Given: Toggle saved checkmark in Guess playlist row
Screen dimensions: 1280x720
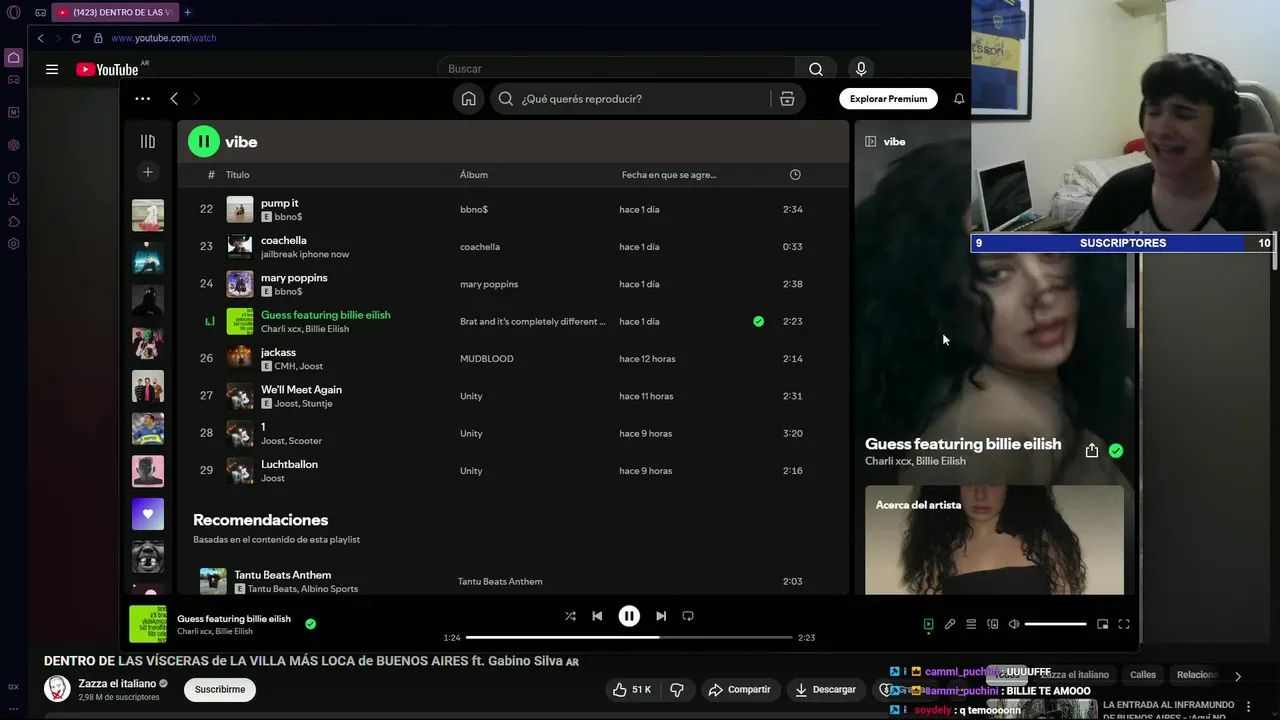Looking at the screenshot, I should coord(758,321).
